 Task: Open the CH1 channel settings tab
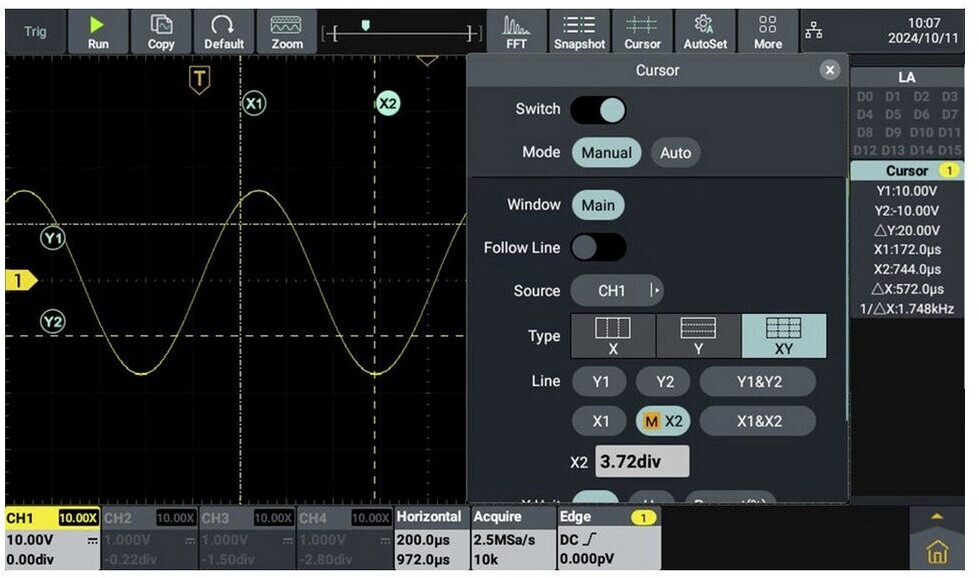point(52,538)
